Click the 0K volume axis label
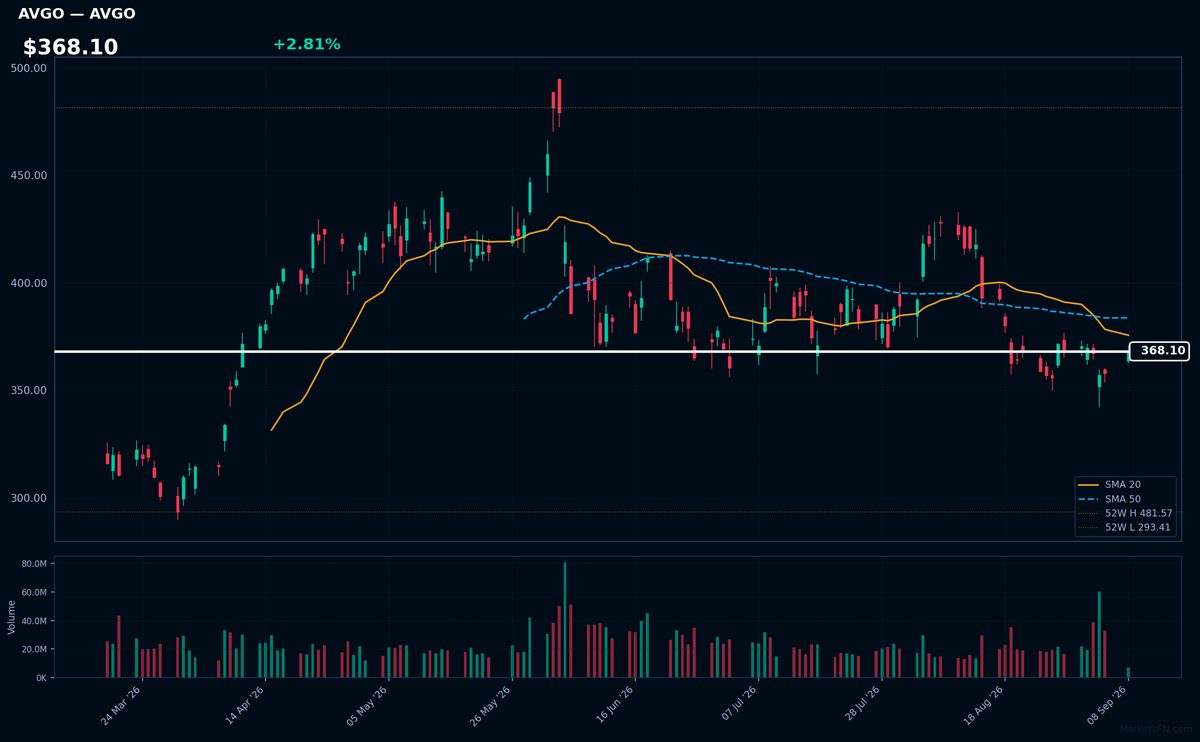 (x=41, y=677)
